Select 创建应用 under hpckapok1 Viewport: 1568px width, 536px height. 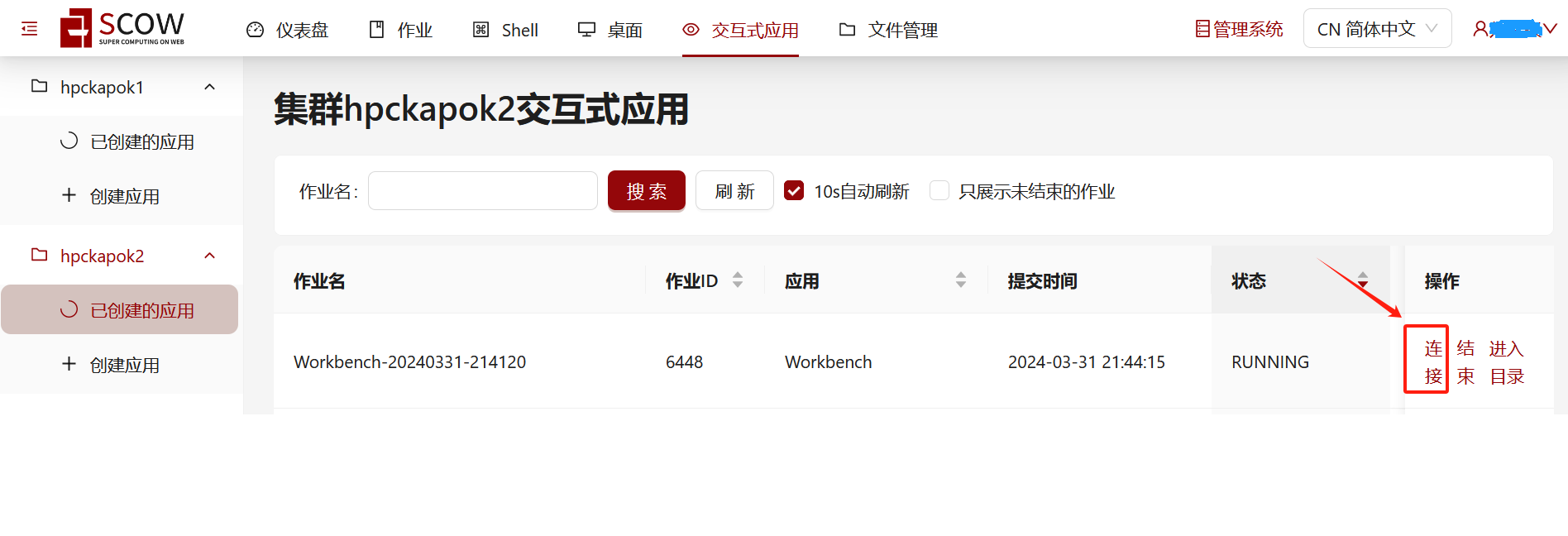120,196
